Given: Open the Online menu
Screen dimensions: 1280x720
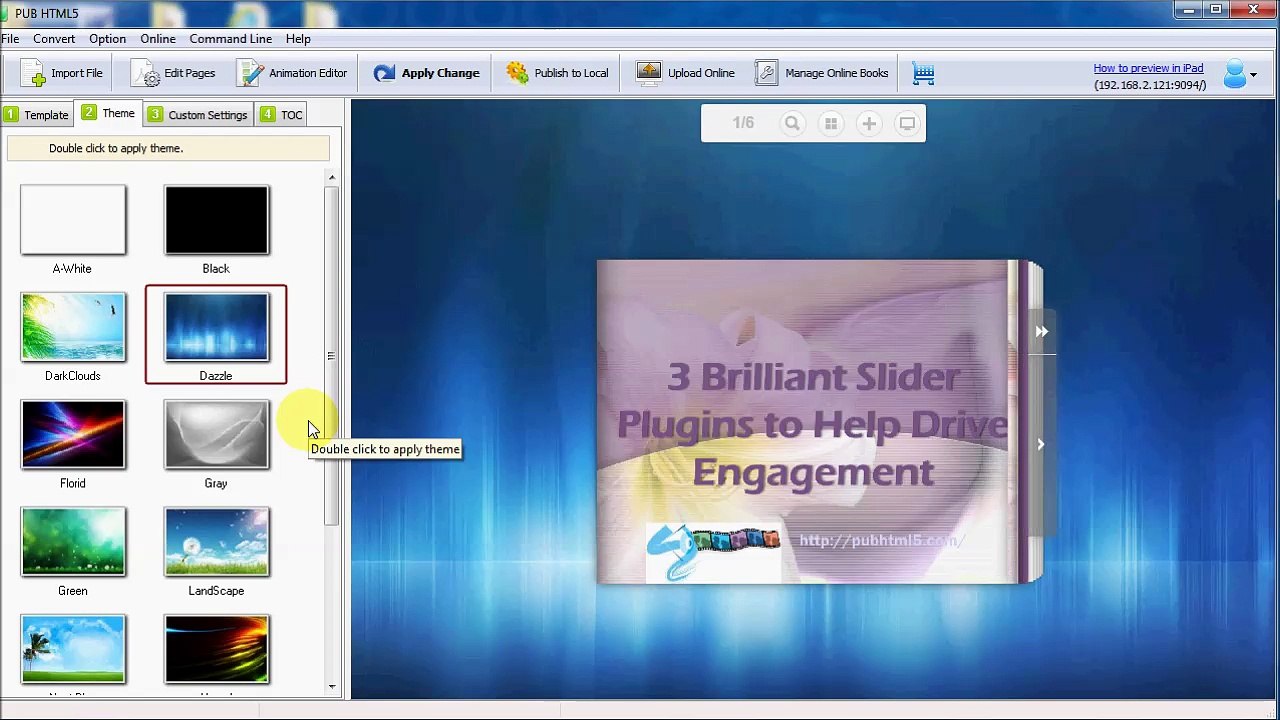Looking at the screenshot, I should tap(158, 39).
